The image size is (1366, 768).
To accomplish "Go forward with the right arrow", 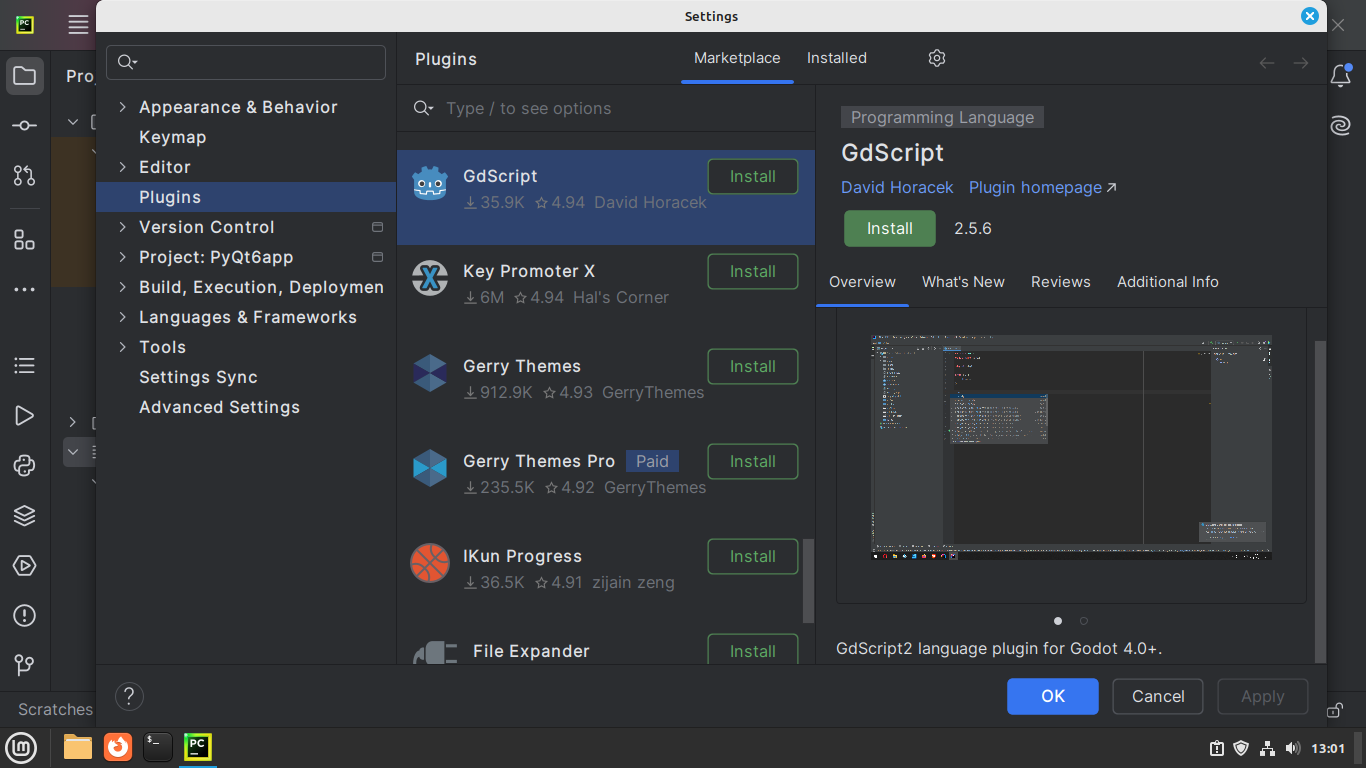I will tap(1301, 63).
